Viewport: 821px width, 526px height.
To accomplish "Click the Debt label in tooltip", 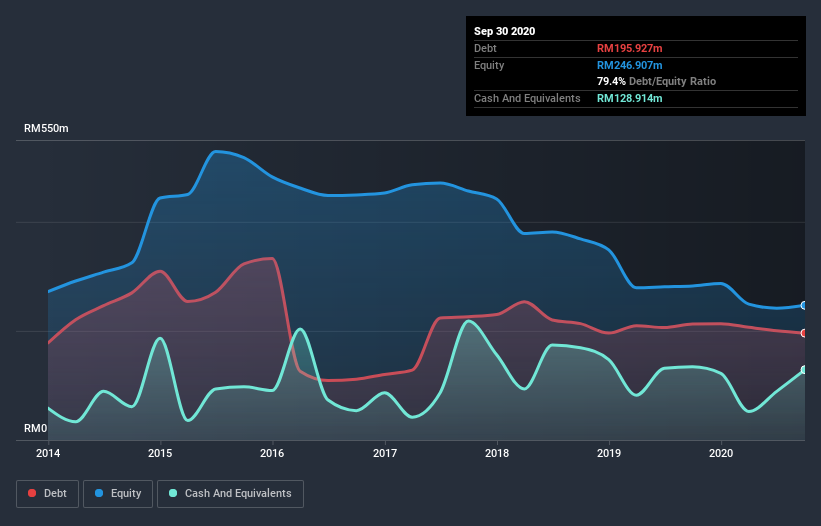I will pyautogui.click(x=485, y=48).
